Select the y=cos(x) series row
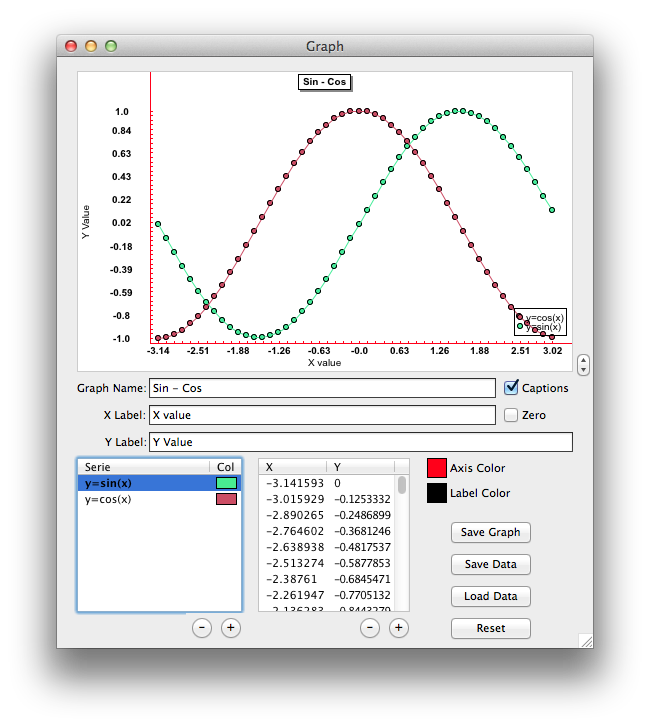Viewport: 650px width, 727px height. pyautogui.click(x=159, y=499)
